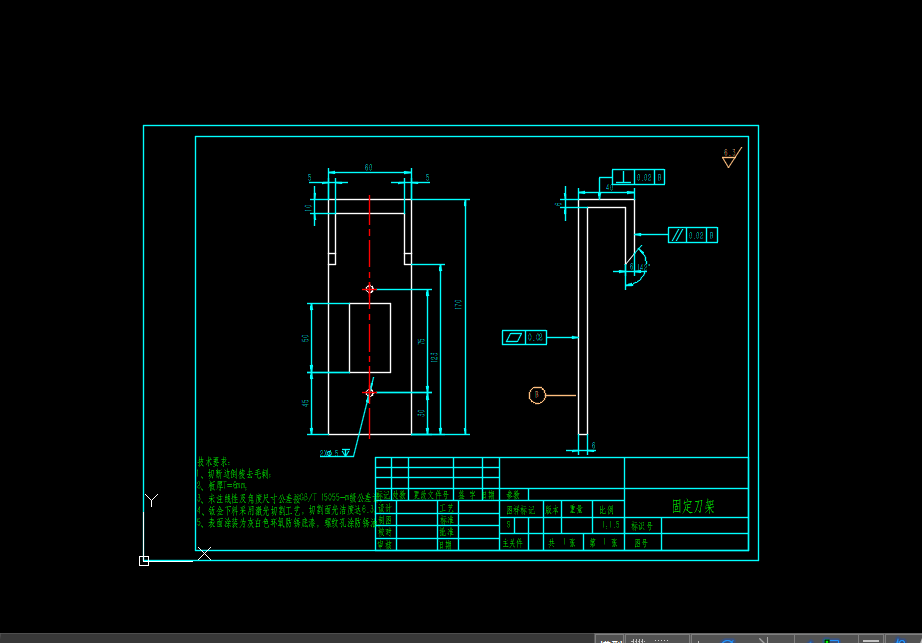Screen dimensions: 922x643
Task: Click the UCS X axis label
Action: pos(205,553)
